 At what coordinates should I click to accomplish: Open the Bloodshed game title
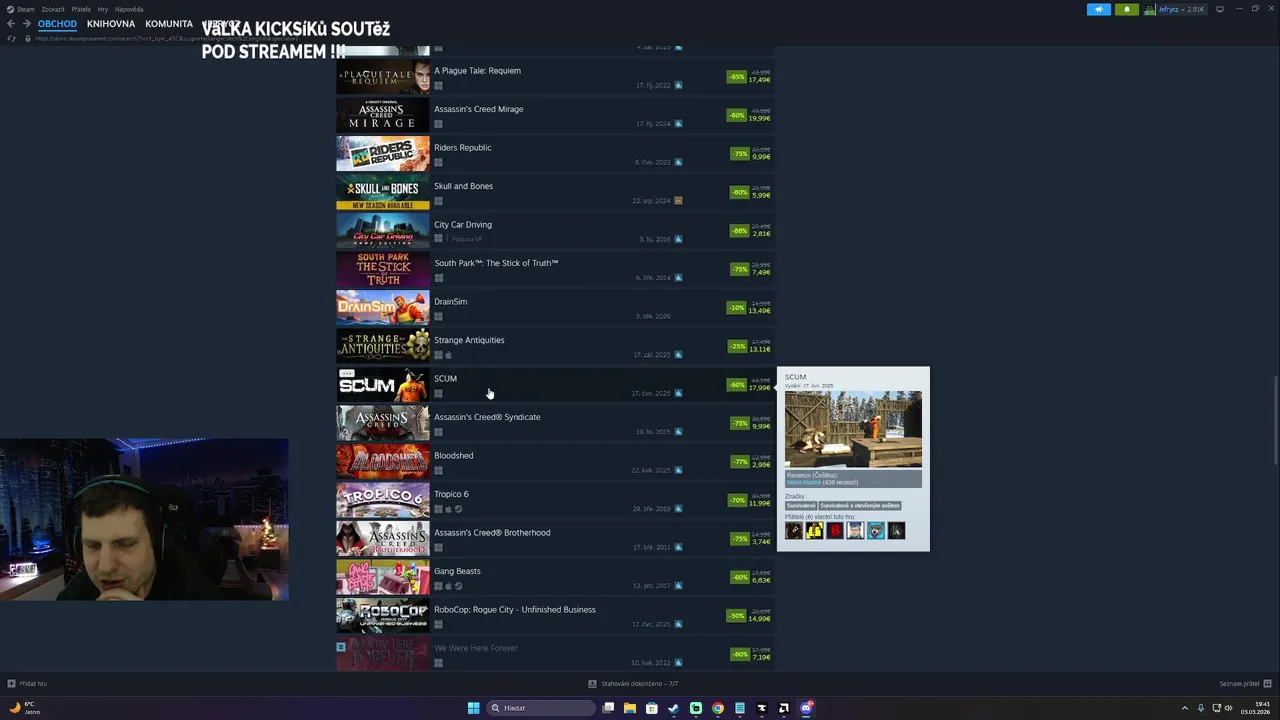click(x=454, y=455)
